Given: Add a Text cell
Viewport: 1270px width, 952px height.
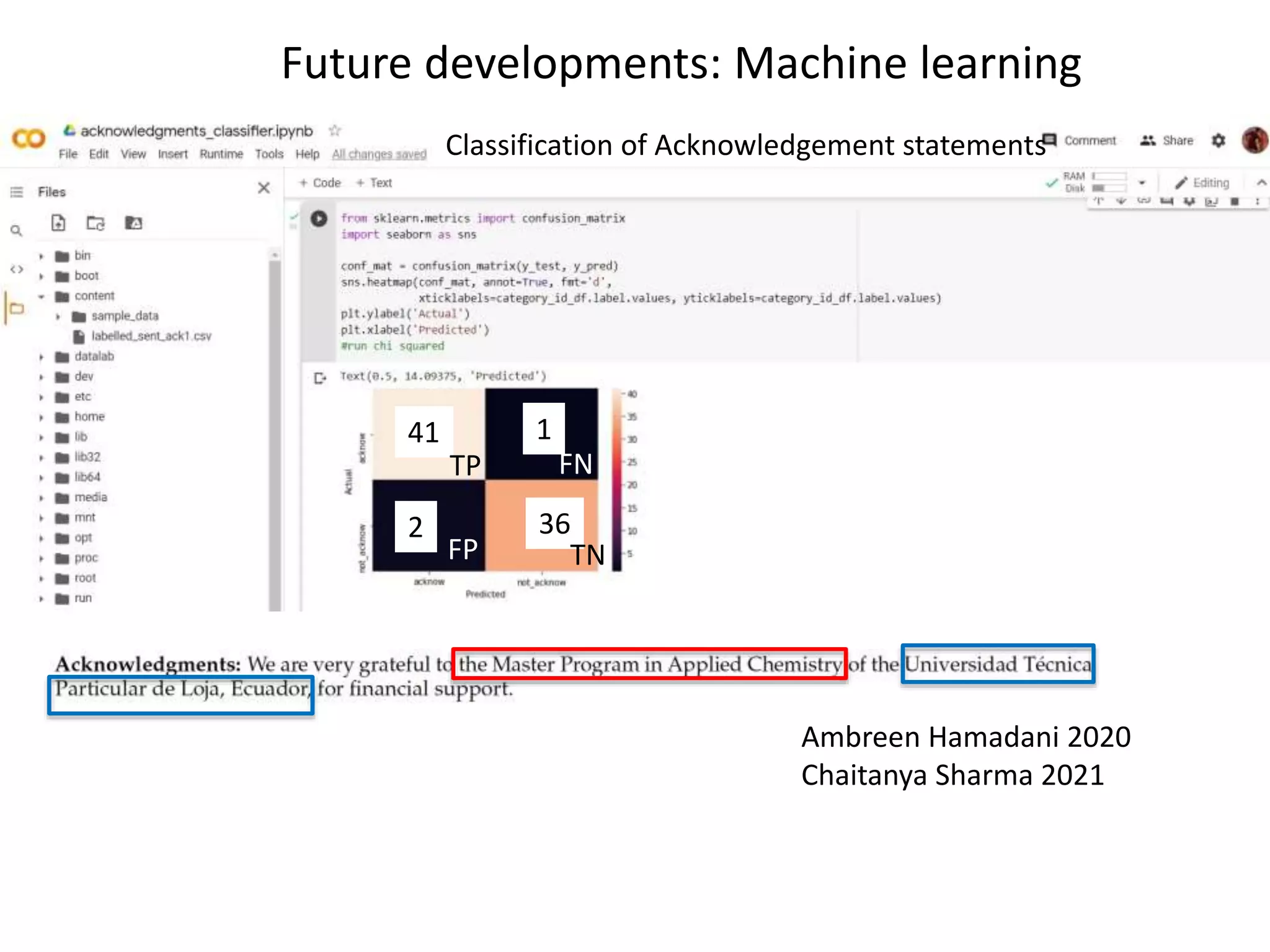Looking at the screenshot, I should coord(374,183).
